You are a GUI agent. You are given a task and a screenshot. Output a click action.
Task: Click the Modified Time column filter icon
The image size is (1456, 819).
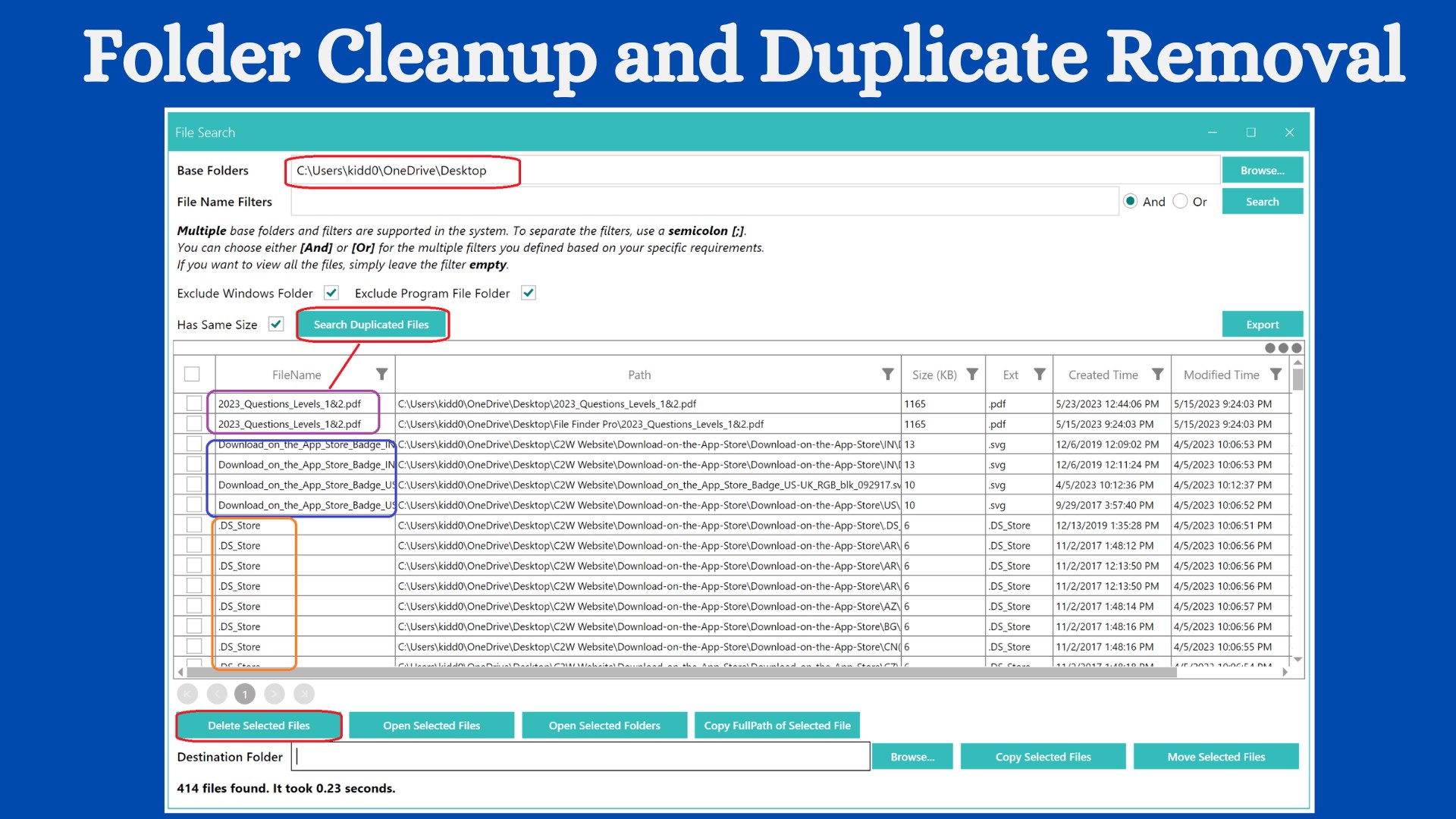pyautogui.click(x=1276, y=375)
